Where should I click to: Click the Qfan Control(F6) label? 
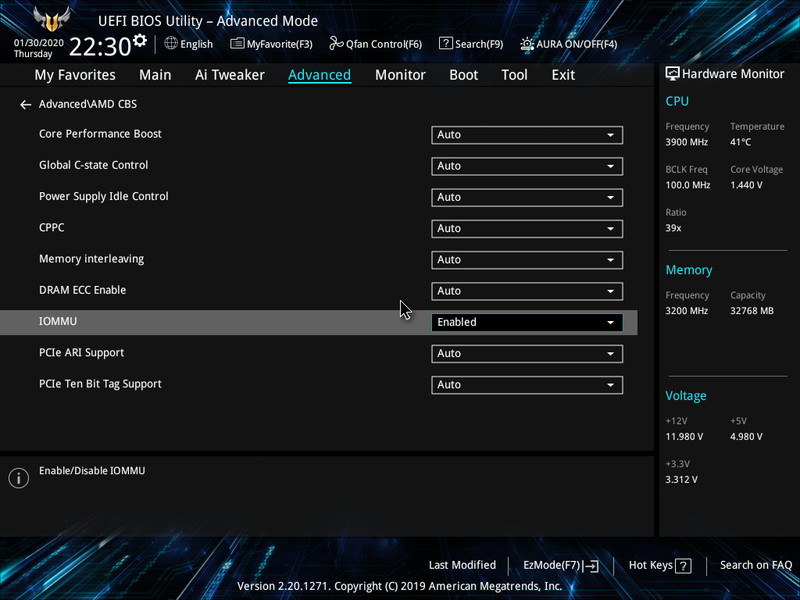(x=384, y=44)
